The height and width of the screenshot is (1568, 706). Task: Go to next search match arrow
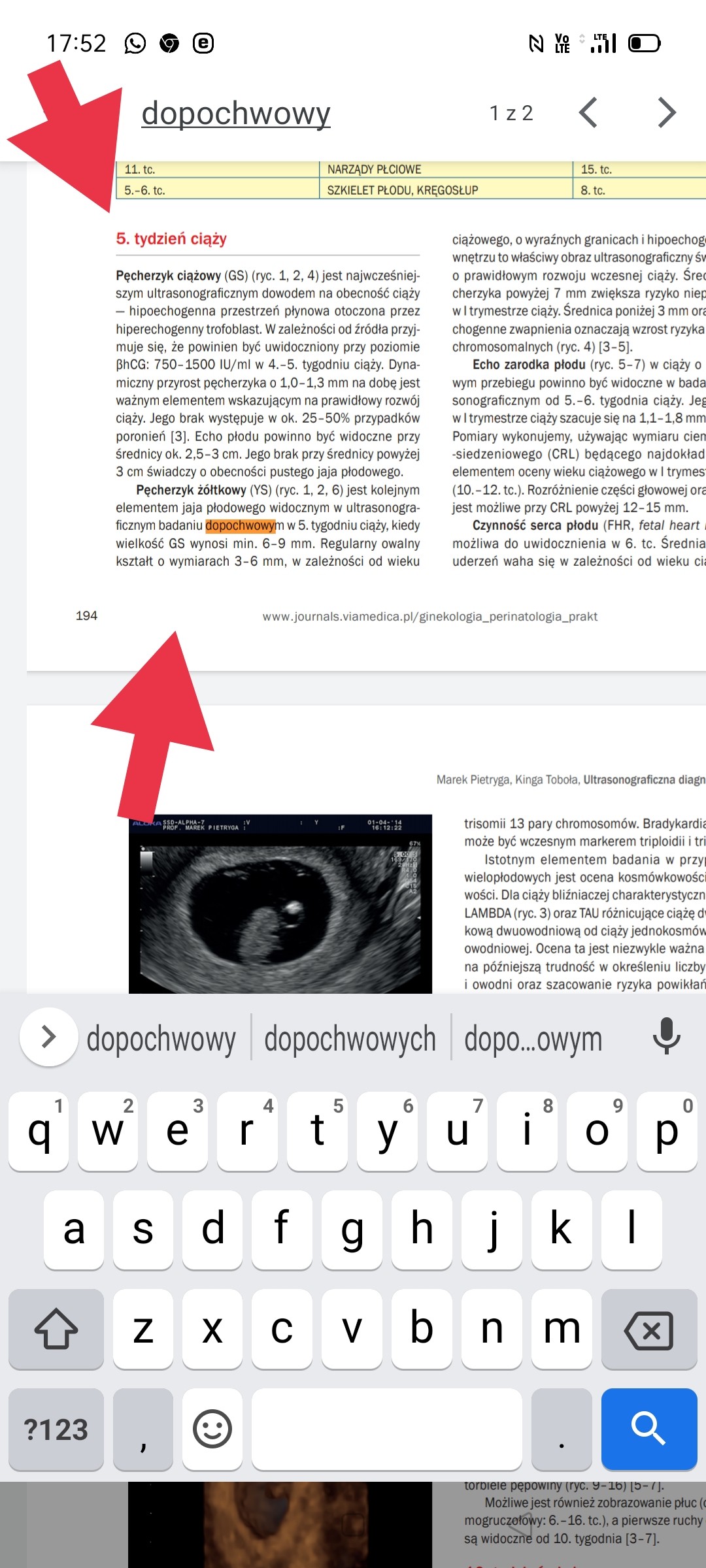point(665,113)
